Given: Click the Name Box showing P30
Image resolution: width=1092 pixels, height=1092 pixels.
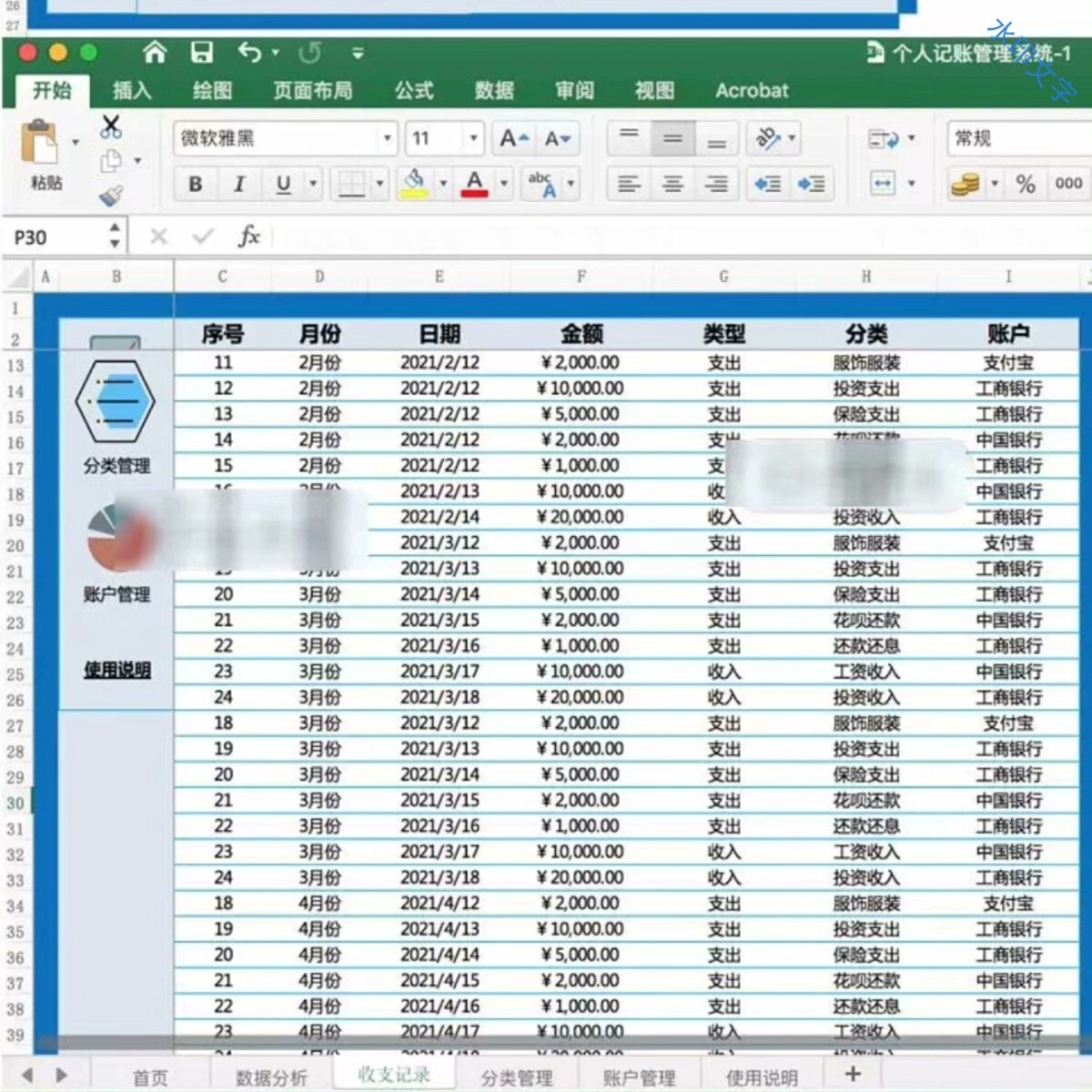Looking at the screenshot, I should 55,238.
